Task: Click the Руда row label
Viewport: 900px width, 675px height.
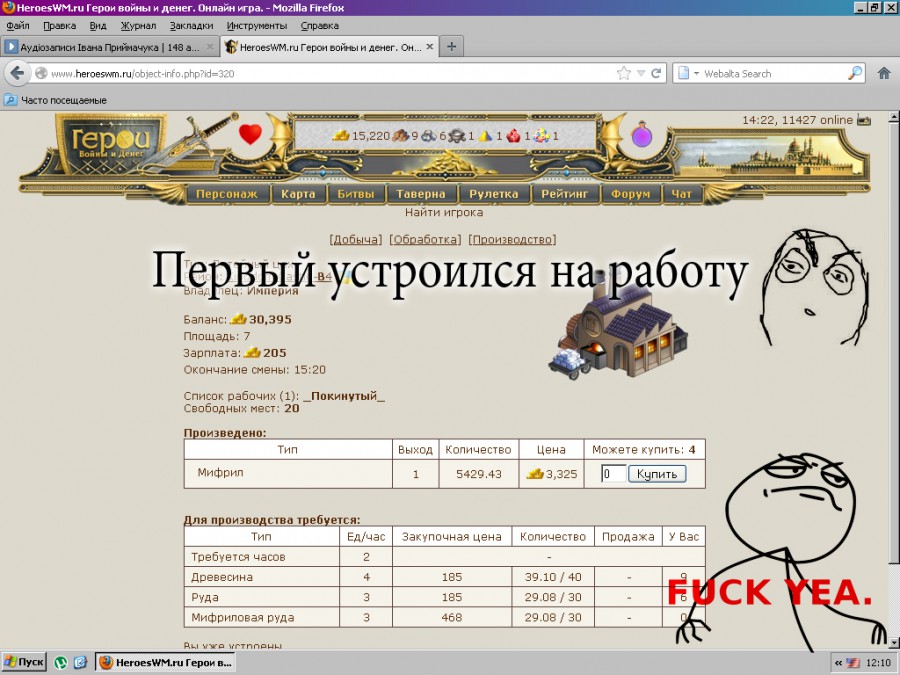Action: [205, 598]
